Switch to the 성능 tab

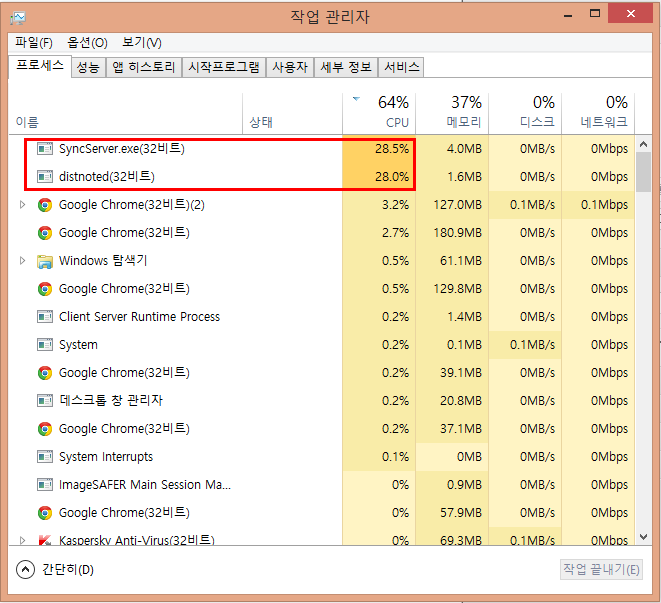tap(88, 67)
